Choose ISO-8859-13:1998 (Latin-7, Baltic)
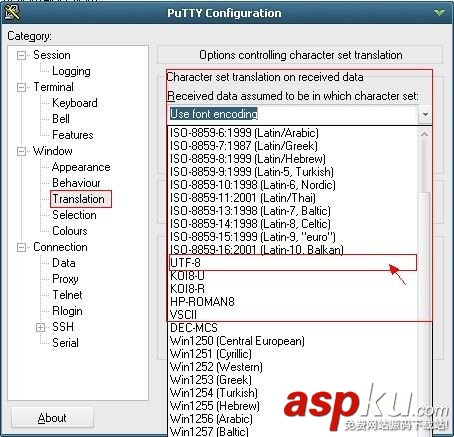This screenshot has width=454, height=437. (293, 211)
